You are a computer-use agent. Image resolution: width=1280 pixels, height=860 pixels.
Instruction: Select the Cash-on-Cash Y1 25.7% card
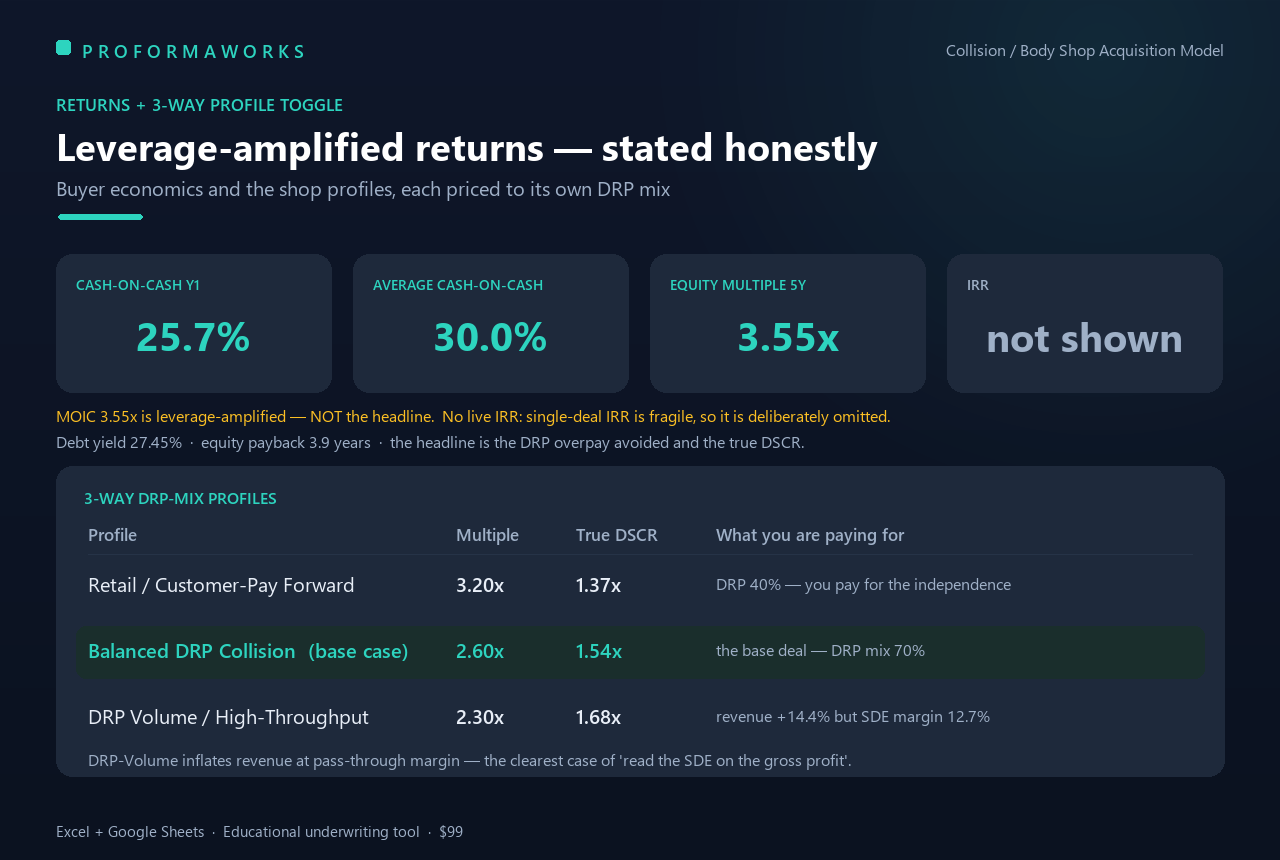pyautogui.click(x=194, y=323)
